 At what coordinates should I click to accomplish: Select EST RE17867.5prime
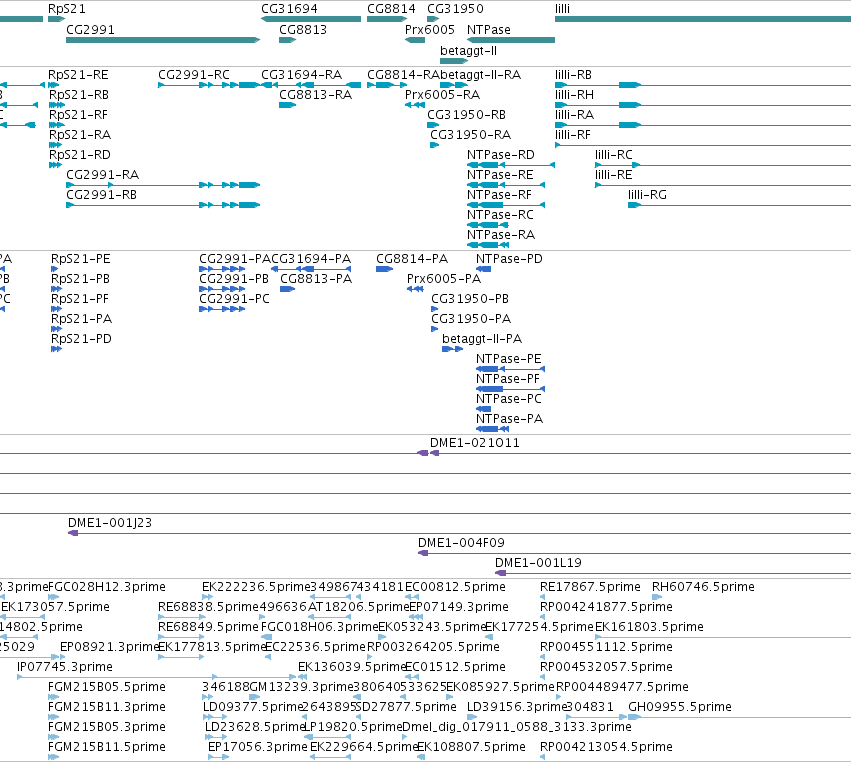pos(544,597)
